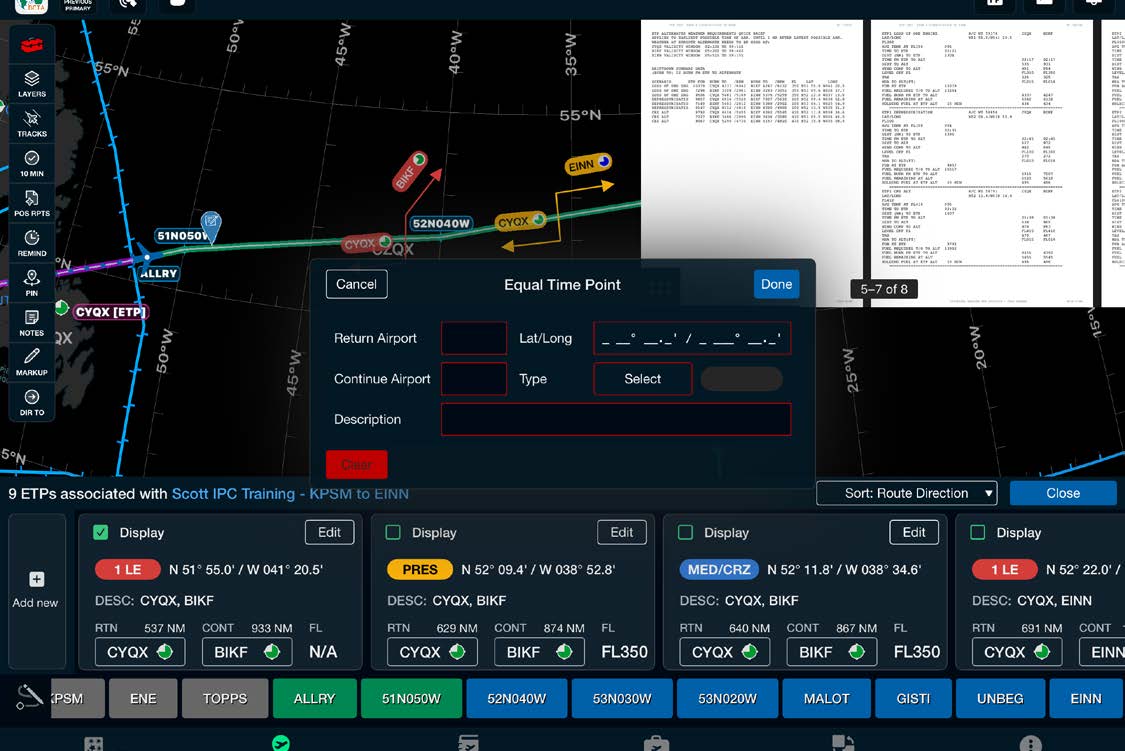Cancel the Equal Time Point dialog
Screen dimensions: 1125x751
tap(357, 284)
